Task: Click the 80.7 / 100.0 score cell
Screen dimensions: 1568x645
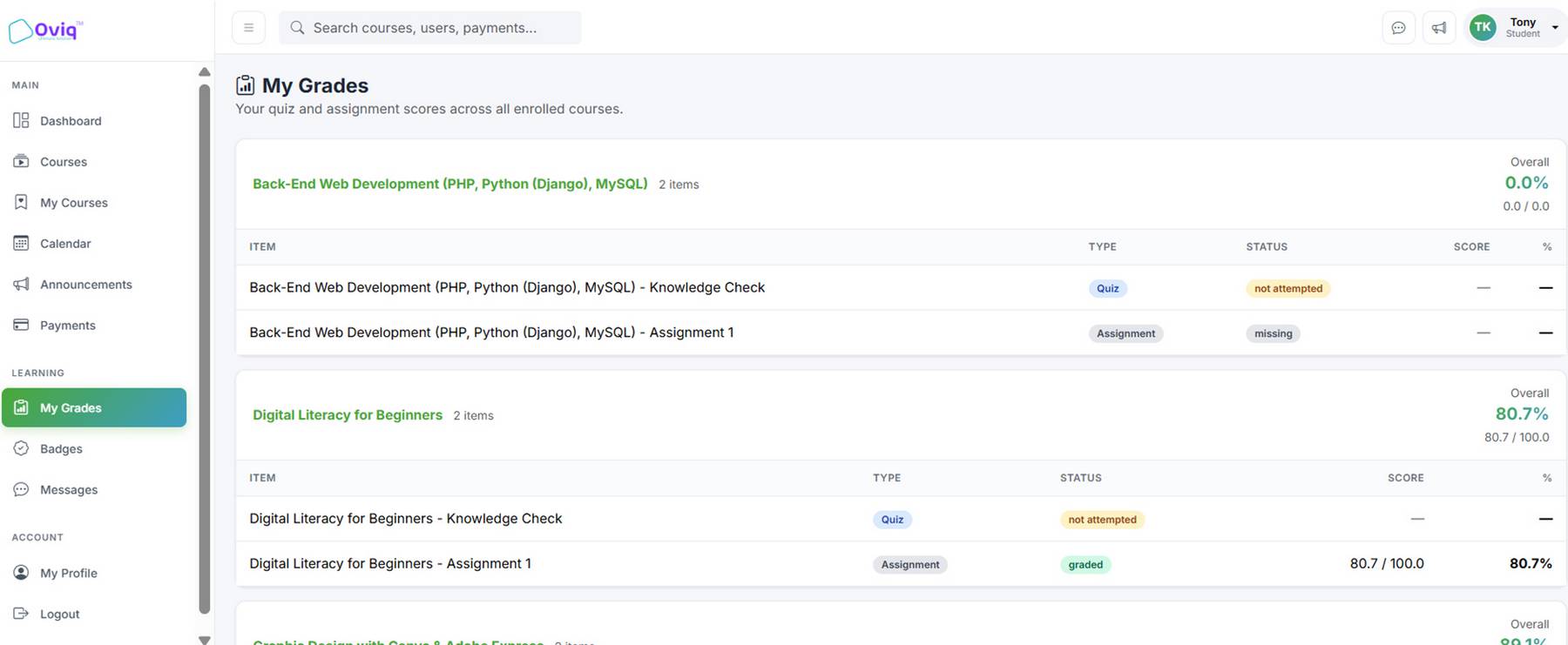Action: point(1387,564)
